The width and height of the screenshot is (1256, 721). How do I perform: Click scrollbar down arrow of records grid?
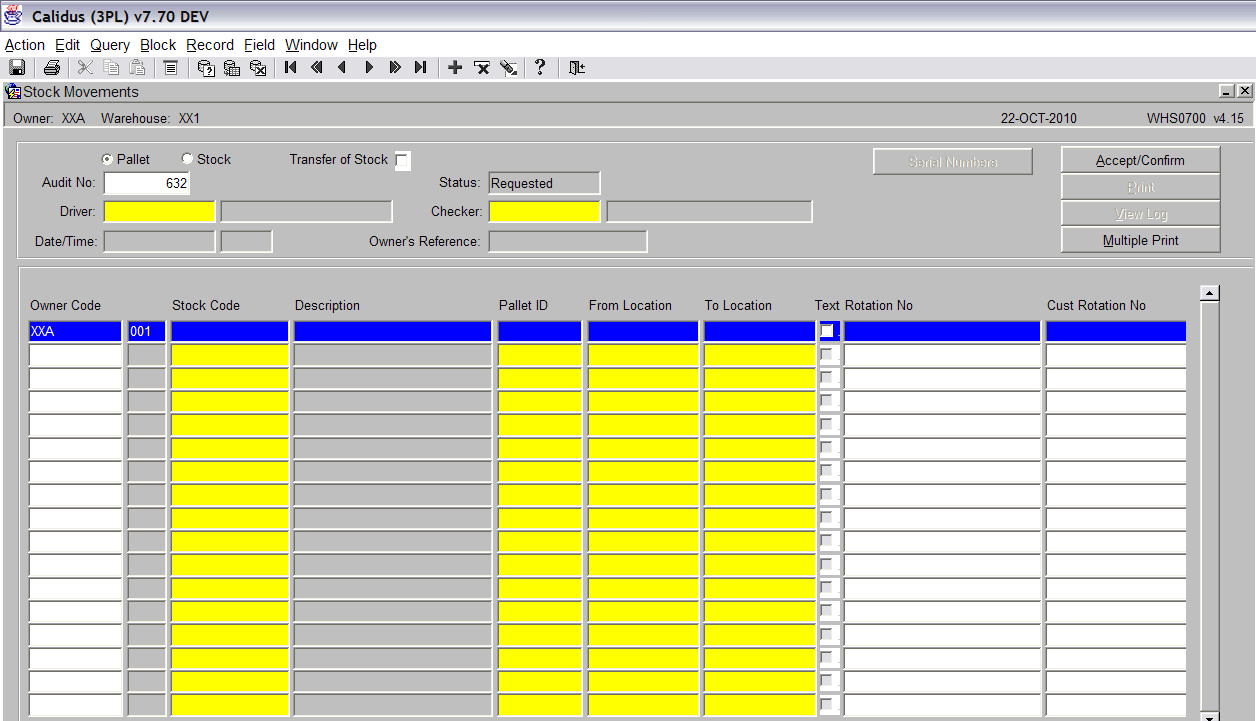tap(1209, 717)
